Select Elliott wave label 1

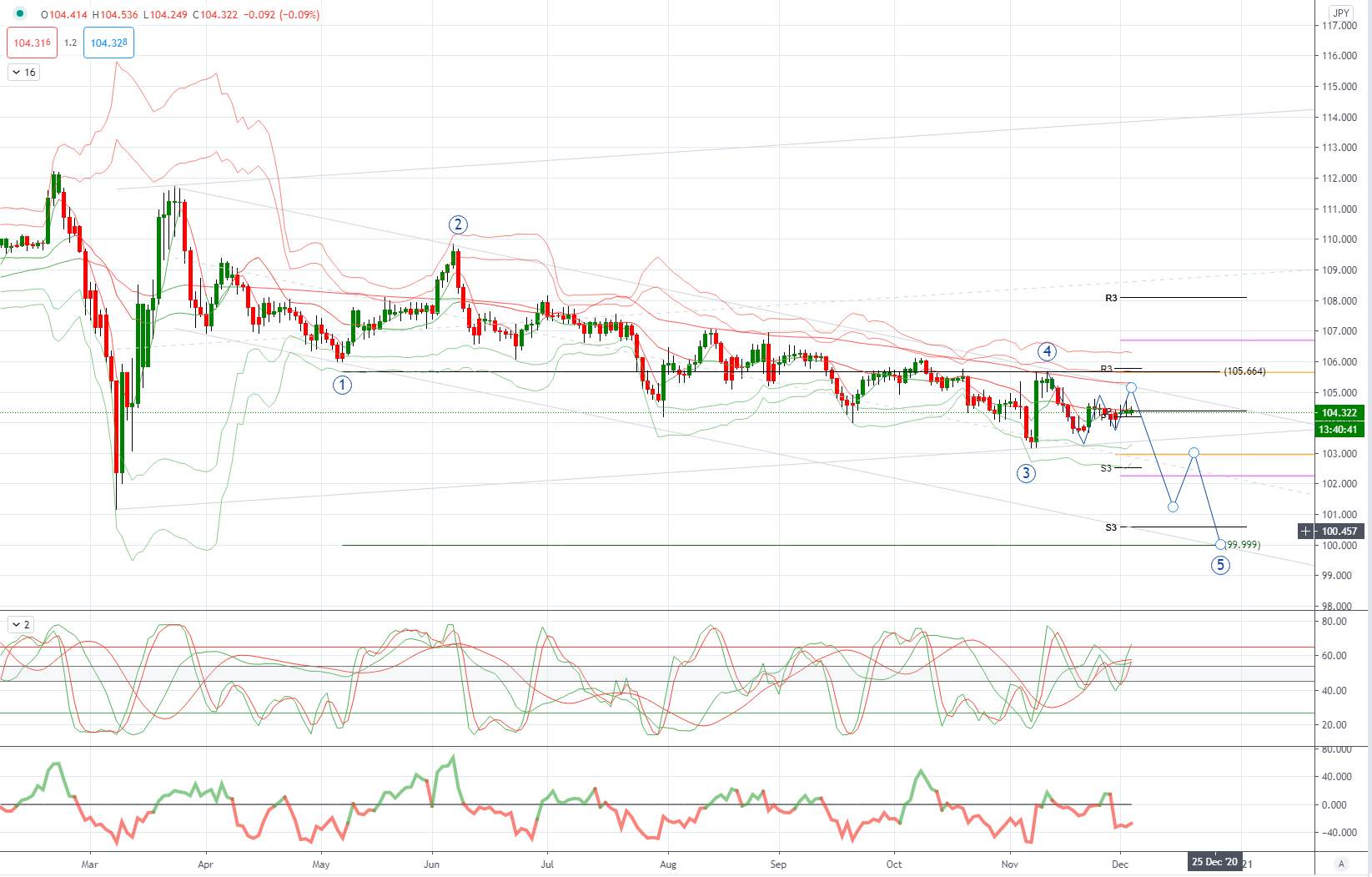pos(342,385)
